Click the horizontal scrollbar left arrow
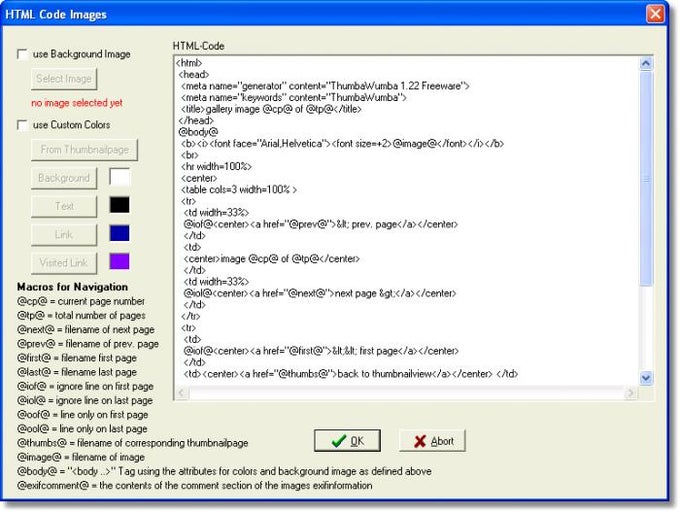This screenshot has height=512, width=680. [x=182, y=393]
